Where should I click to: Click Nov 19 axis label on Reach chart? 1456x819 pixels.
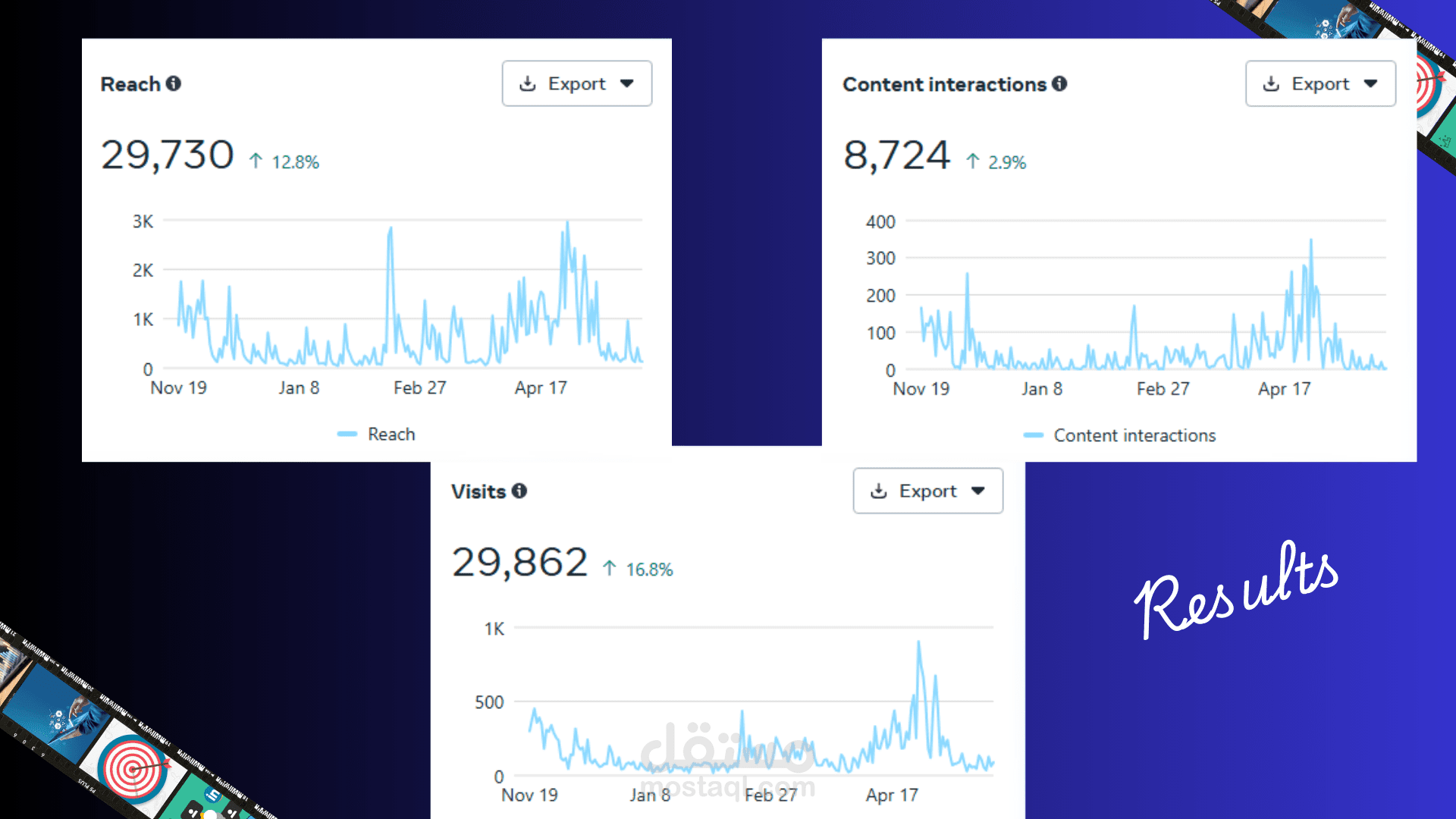[x=178, y=388]
